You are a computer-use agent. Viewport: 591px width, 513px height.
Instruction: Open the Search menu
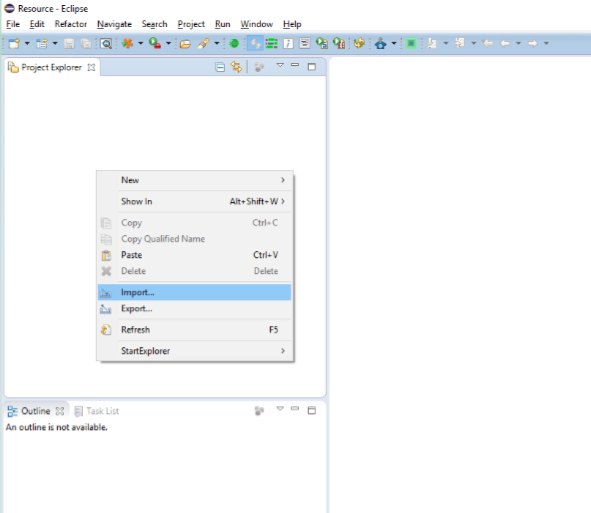pos(155,24)
